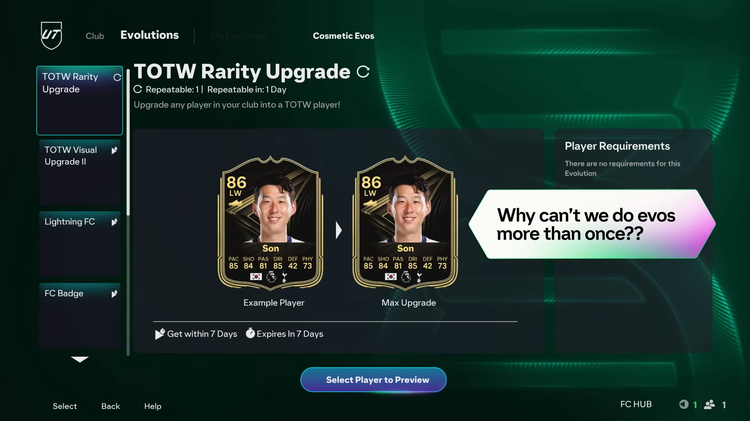Screen dimensions: 750x421
Task: Click the repeatable icon beside TOTW Rarity Upgrade title
Action: click(363, 72)
